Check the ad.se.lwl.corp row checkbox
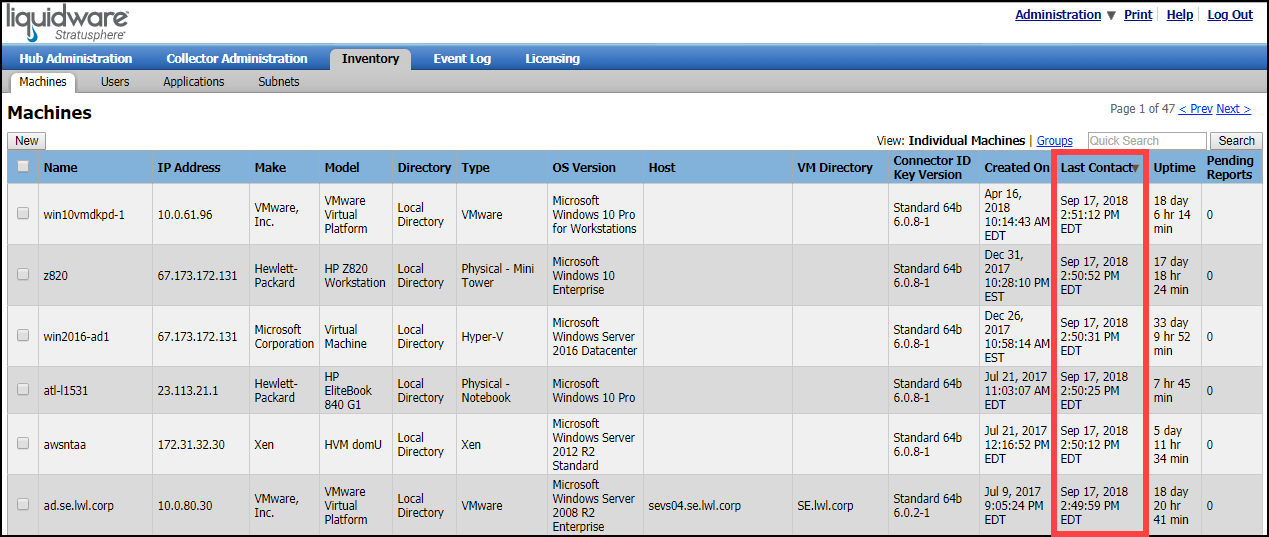This screenshot has width=1269, height=537. pyautogui.click(x=23, y=505)
